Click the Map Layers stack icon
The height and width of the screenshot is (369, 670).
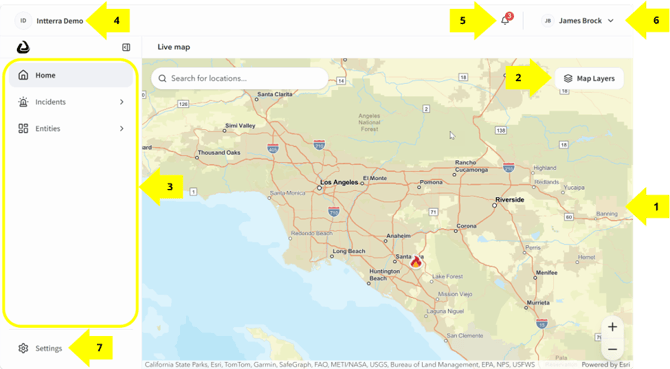568,79
